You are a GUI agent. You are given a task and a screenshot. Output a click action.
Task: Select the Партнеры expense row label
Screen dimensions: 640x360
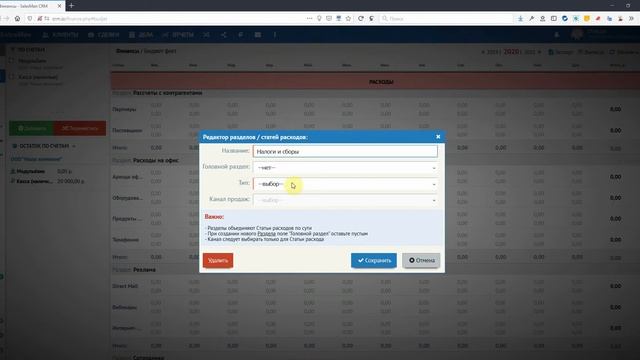[124, 109]
